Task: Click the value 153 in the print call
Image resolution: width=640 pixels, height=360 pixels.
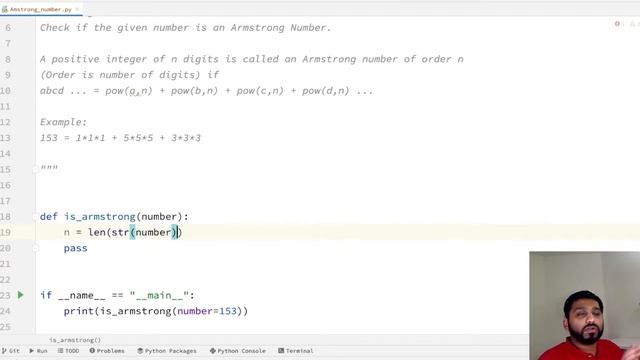Action: (x=228, y=311)
